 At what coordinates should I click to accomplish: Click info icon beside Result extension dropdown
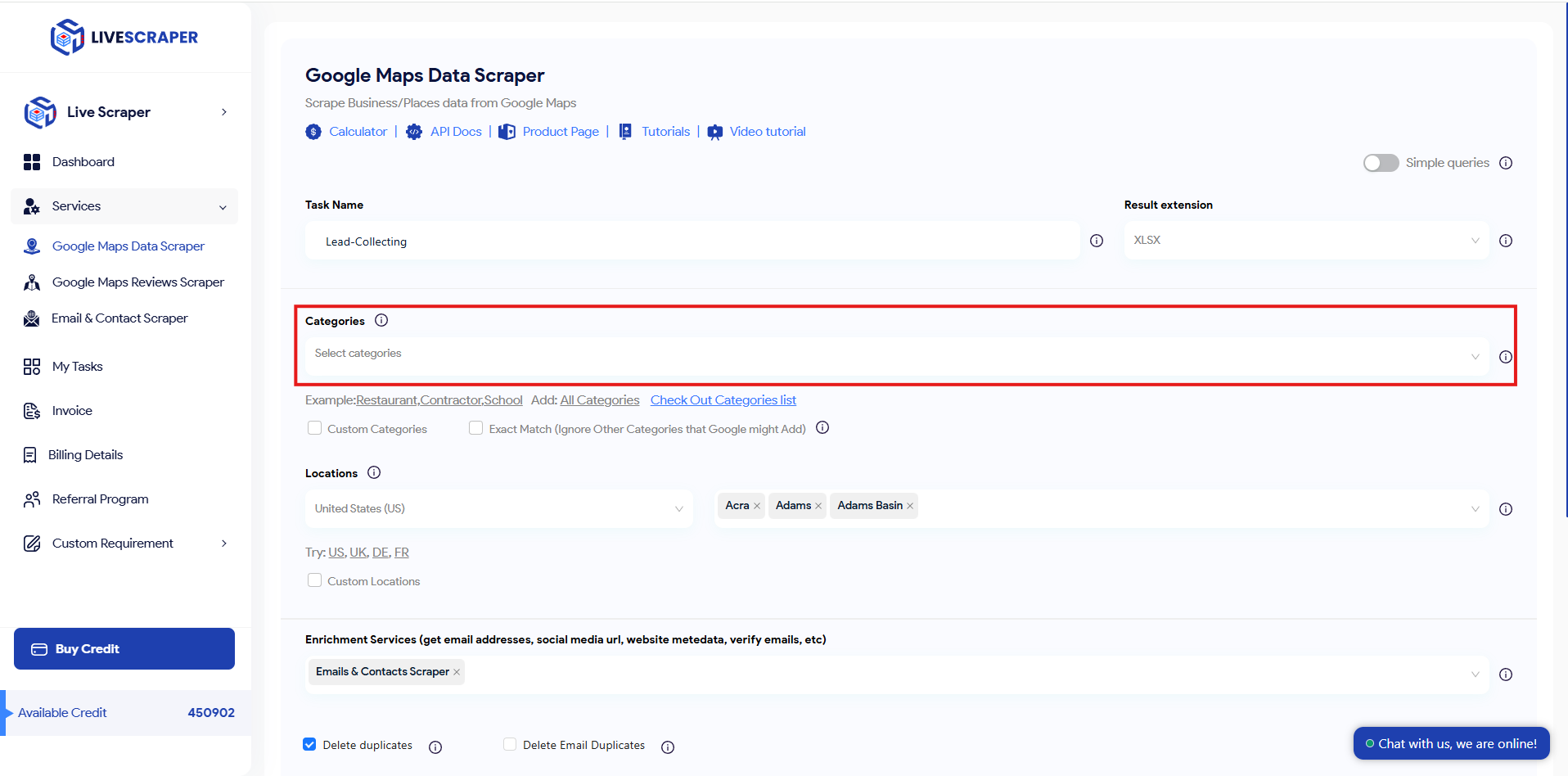[1506, 241]
